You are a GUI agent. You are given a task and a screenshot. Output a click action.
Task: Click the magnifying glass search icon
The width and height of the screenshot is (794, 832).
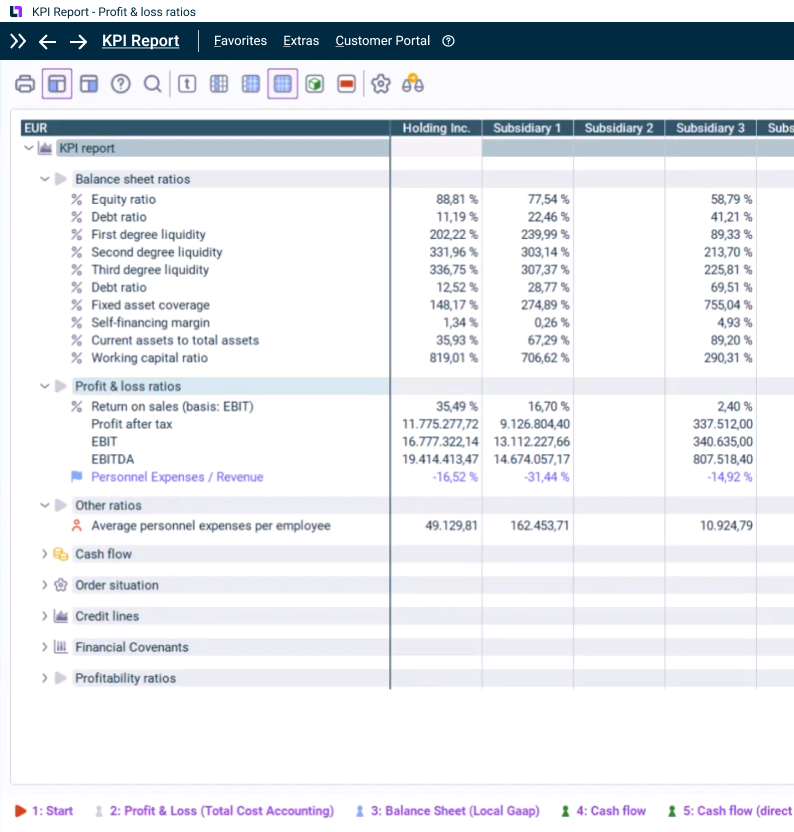[152, 84]
